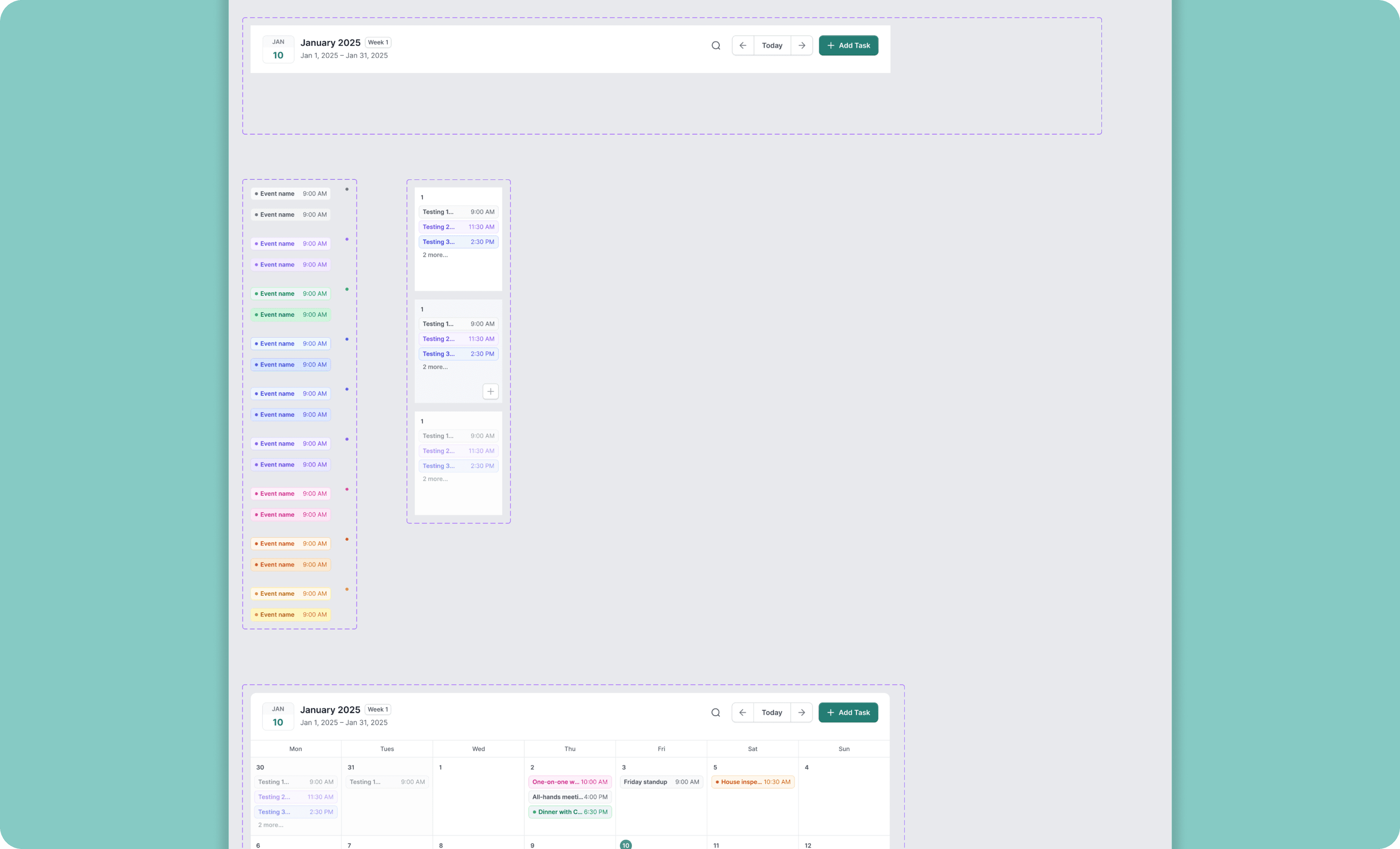This screenshot has height=849, width=1400.
Task: Select the pink filled Event name chip
Action: click(291, 515)
